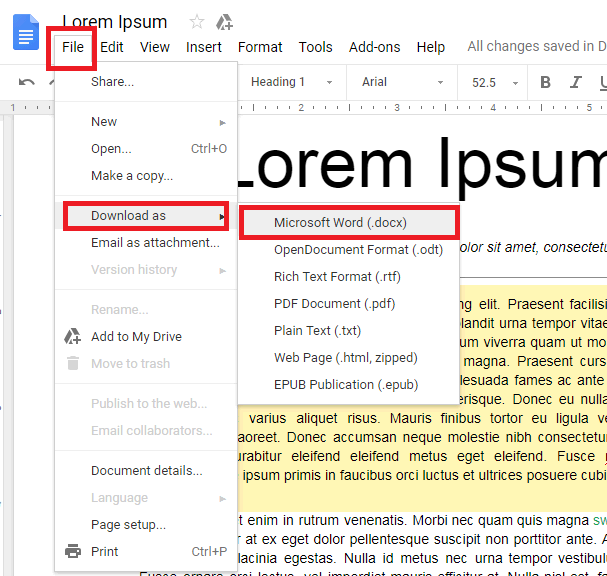Click the Lorem Ipsum document title field
This screenshot has height=576, width=607.
coord(115,22)
